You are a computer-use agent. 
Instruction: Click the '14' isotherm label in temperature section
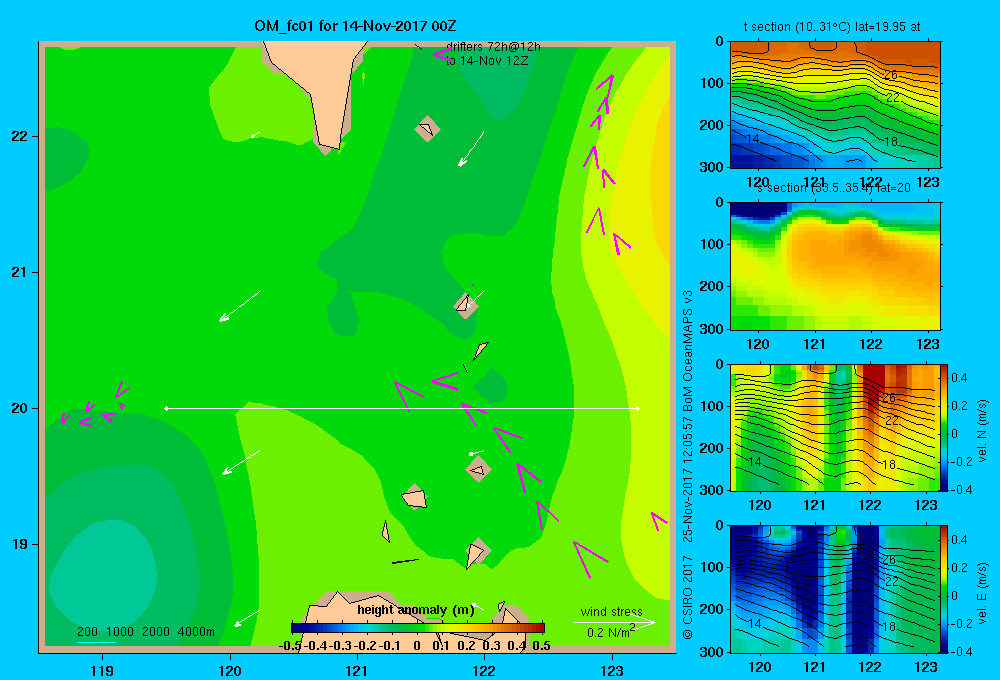[x=753, y=138]
